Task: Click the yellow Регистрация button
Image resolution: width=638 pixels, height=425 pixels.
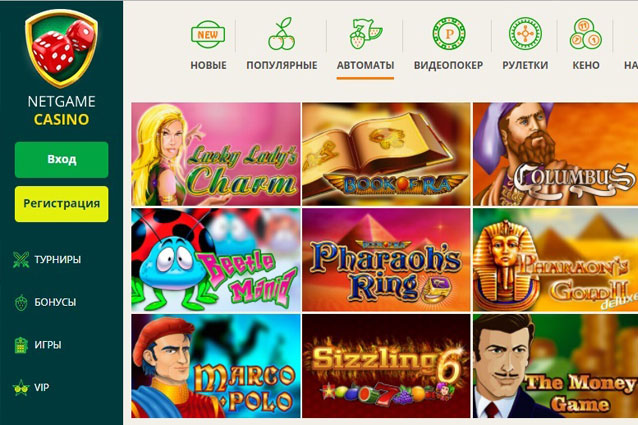Action: pyautogui.click(x=61, y=204)
